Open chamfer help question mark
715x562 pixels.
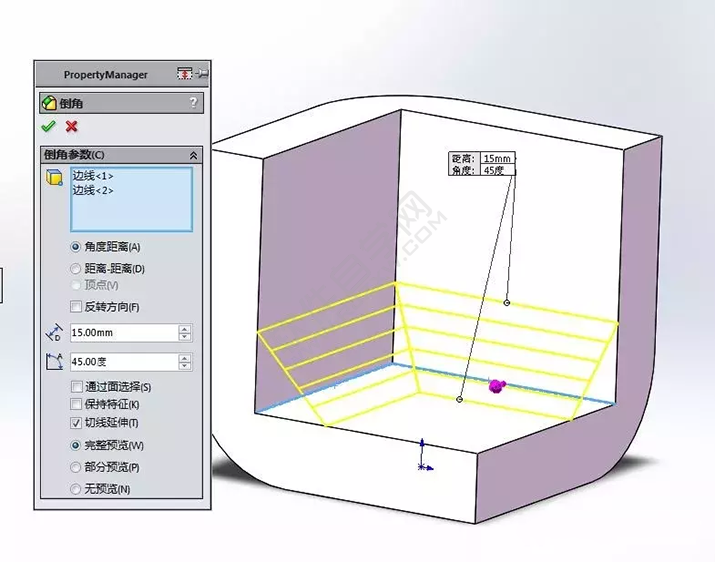(194, 102)
